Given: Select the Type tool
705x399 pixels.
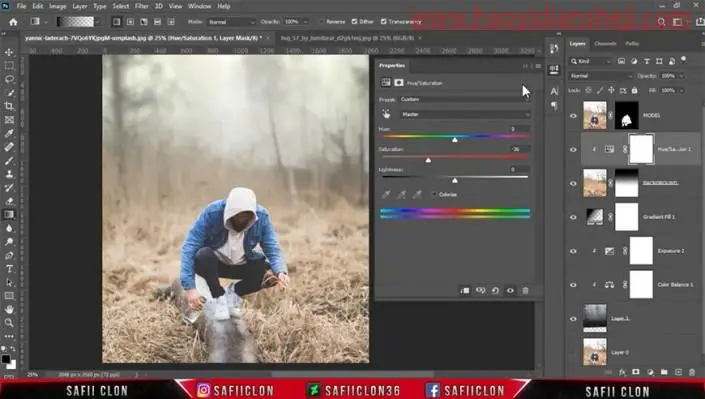Looking at the screenshot, I should [x=9, y=269].
